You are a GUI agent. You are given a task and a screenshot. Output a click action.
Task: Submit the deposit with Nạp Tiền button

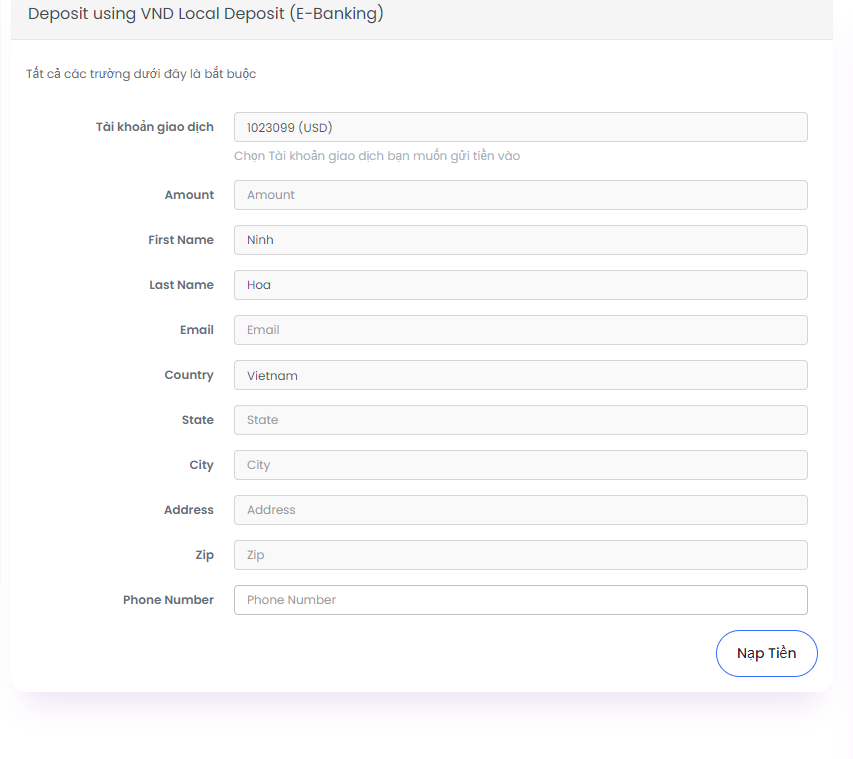(767, 653)
